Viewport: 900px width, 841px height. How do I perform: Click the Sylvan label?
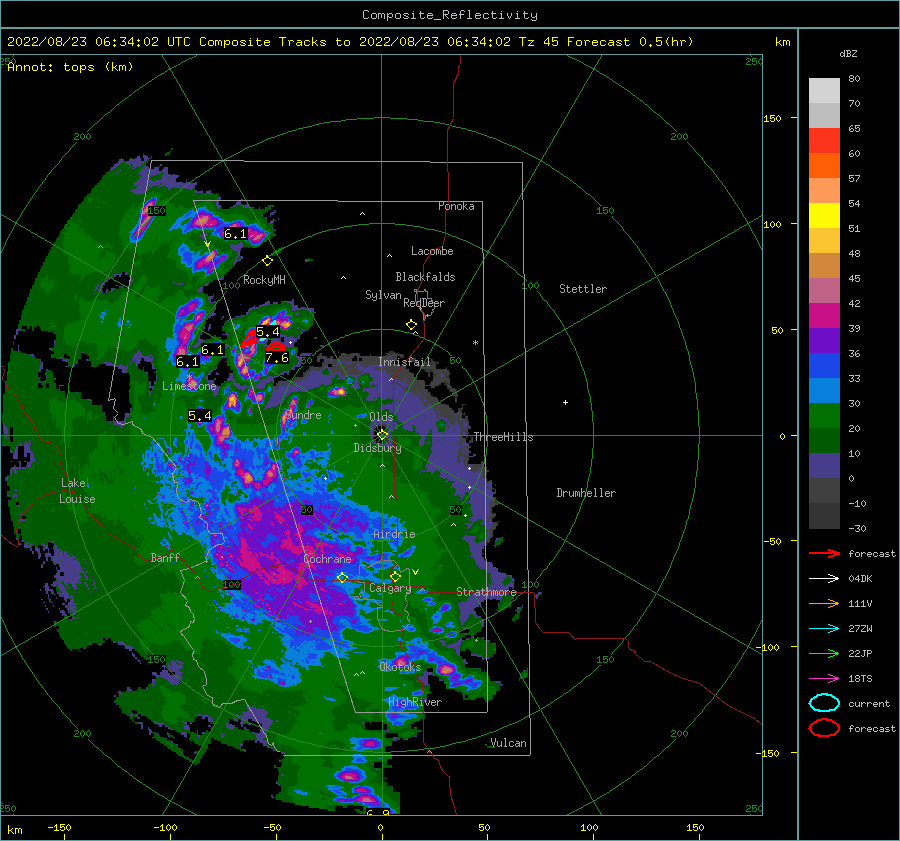coord(383,295)
